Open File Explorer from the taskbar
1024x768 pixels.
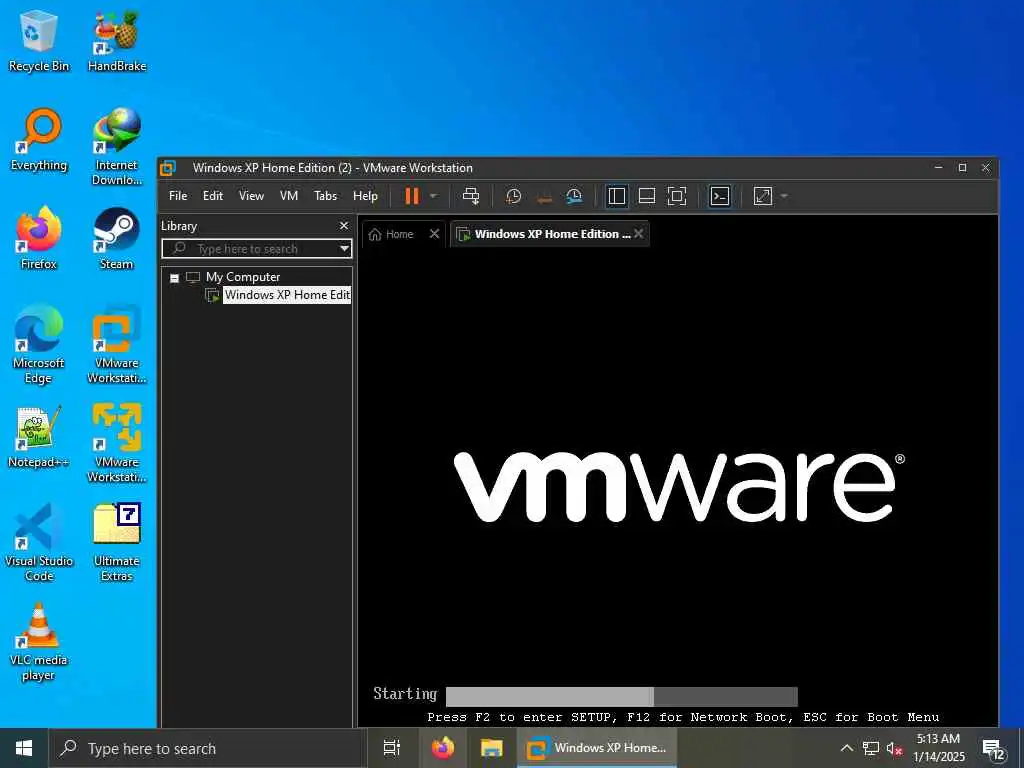491,748
